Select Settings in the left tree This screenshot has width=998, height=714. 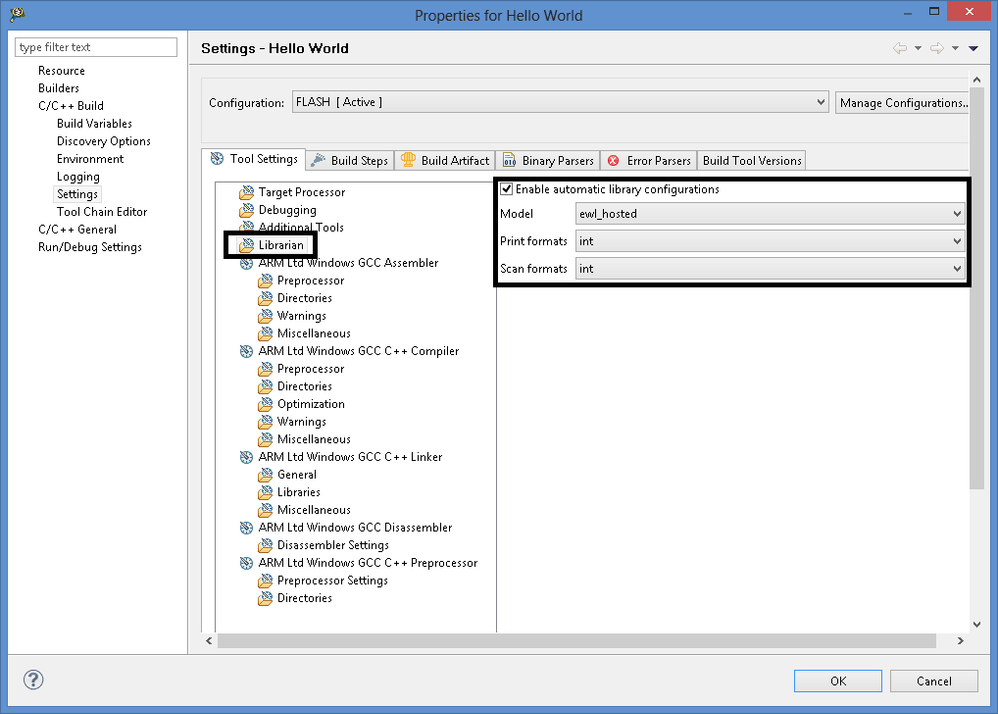pyautogui.click(x=77, y=194)
